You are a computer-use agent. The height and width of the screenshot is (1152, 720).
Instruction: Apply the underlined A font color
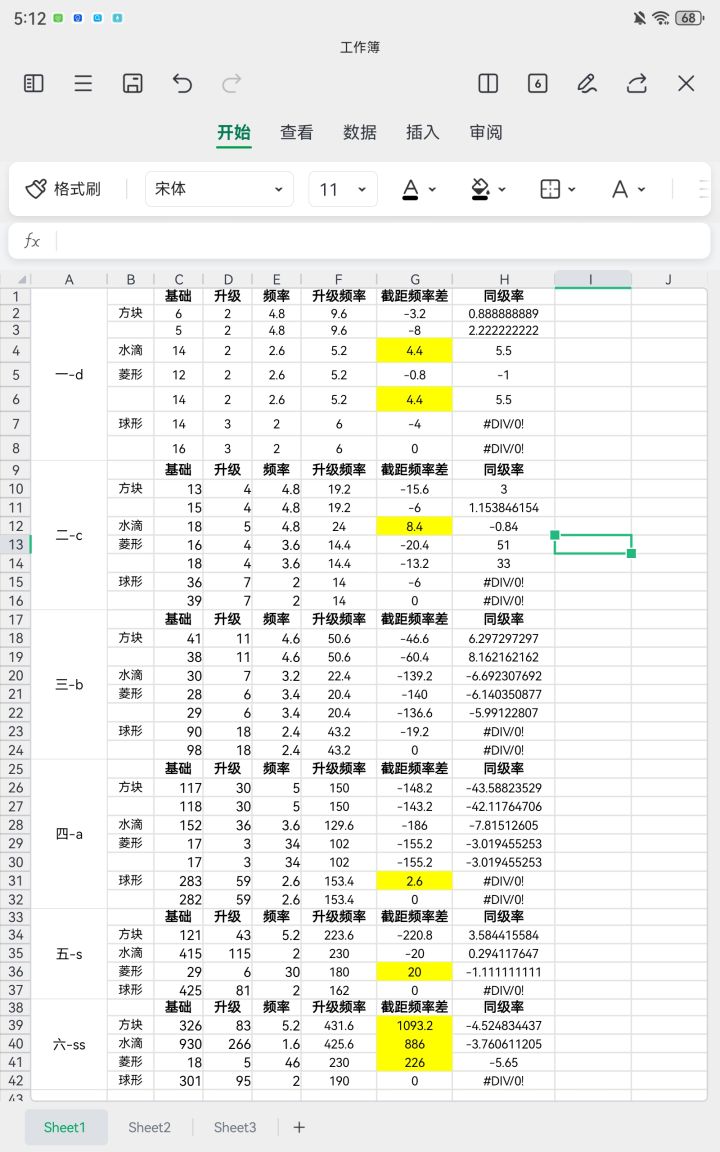click(x=411, y=189)
